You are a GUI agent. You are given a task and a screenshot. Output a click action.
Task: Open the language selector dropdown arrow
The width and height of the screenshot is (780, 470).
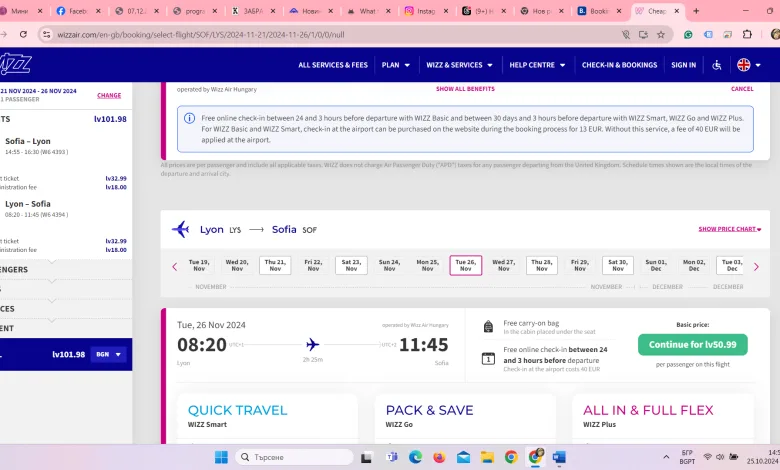[x=758, y=65]
